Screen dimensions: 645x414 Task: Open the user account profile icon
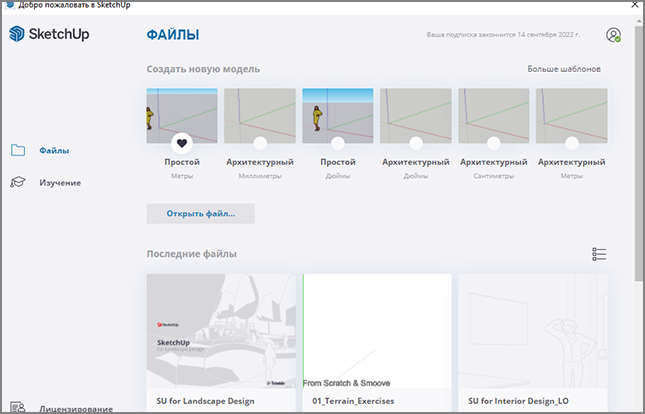613,35
